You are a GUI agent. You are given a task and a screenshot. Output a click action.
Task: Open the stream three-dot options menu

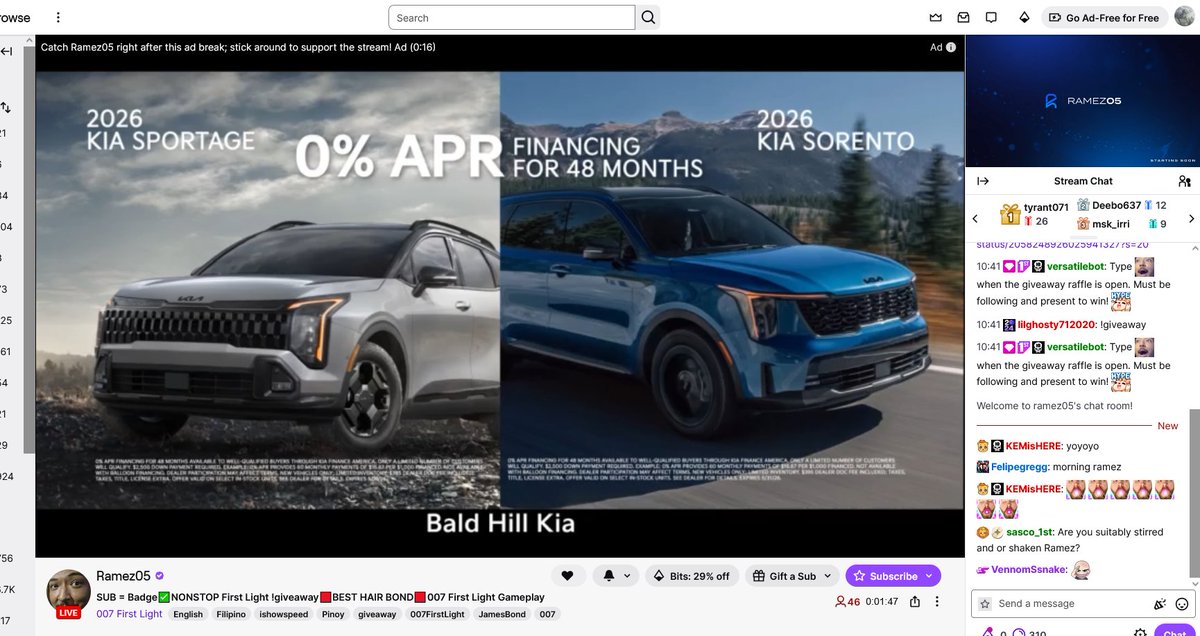pyautogui.click(x=937, y=602)
